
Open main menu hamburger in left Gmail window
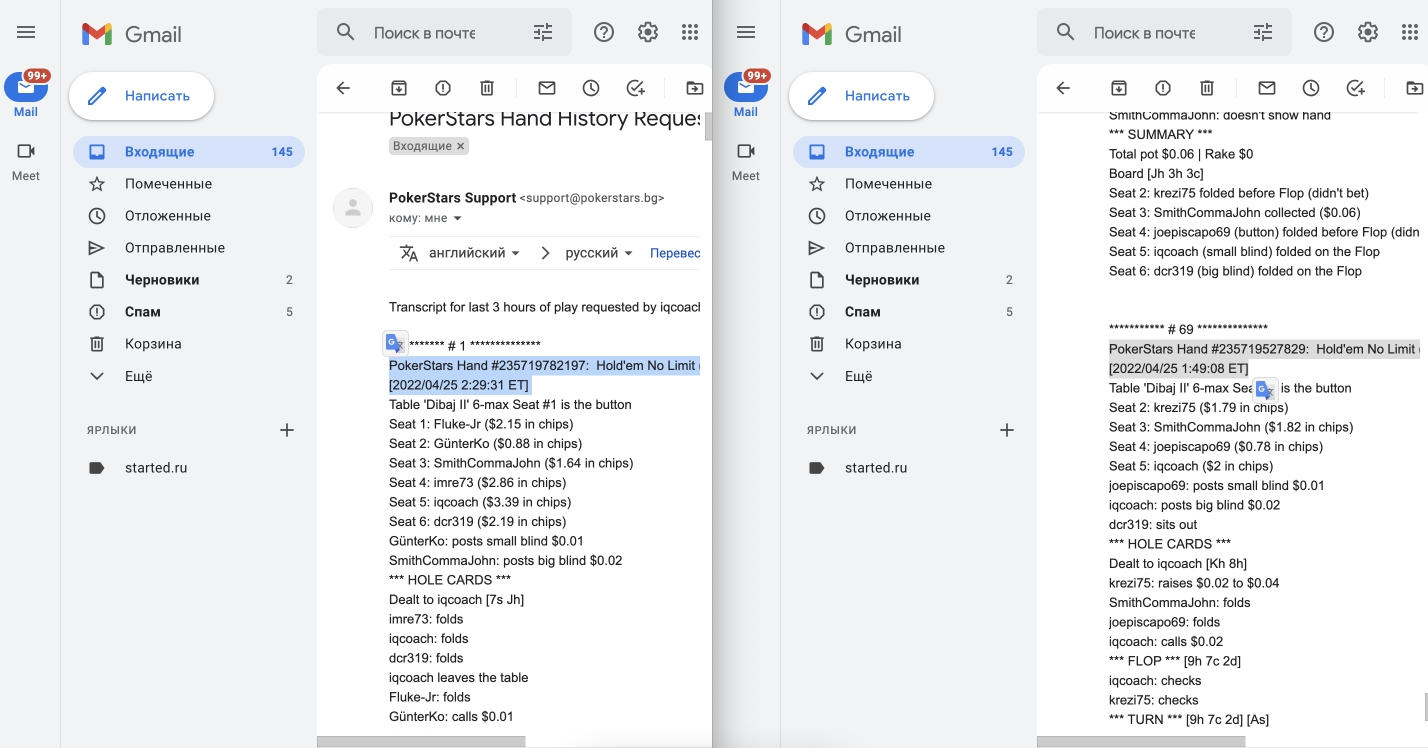pos(26,32)
